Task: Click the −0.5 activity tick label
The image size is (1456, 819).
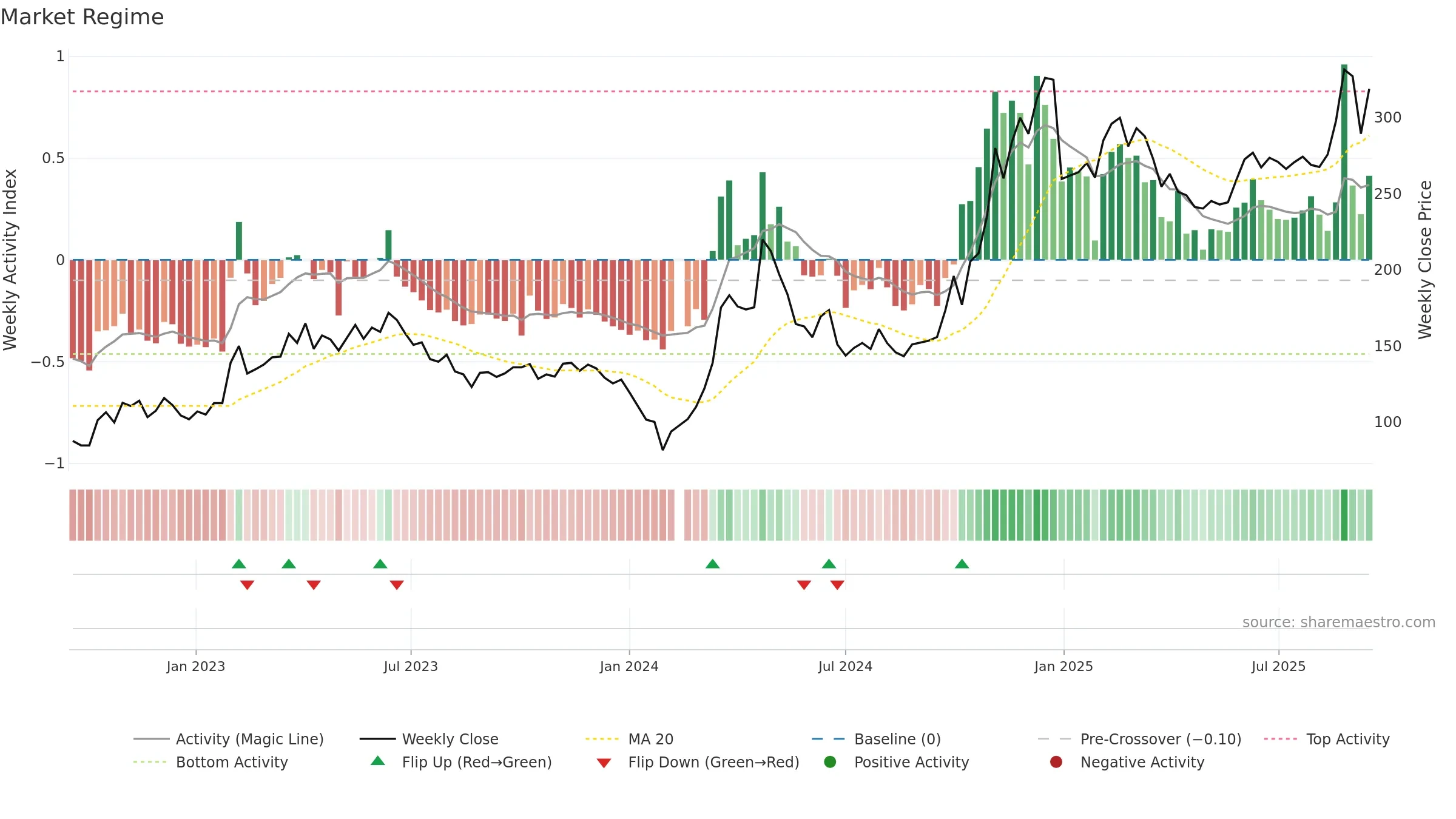Action: click(x=48, y=362)
